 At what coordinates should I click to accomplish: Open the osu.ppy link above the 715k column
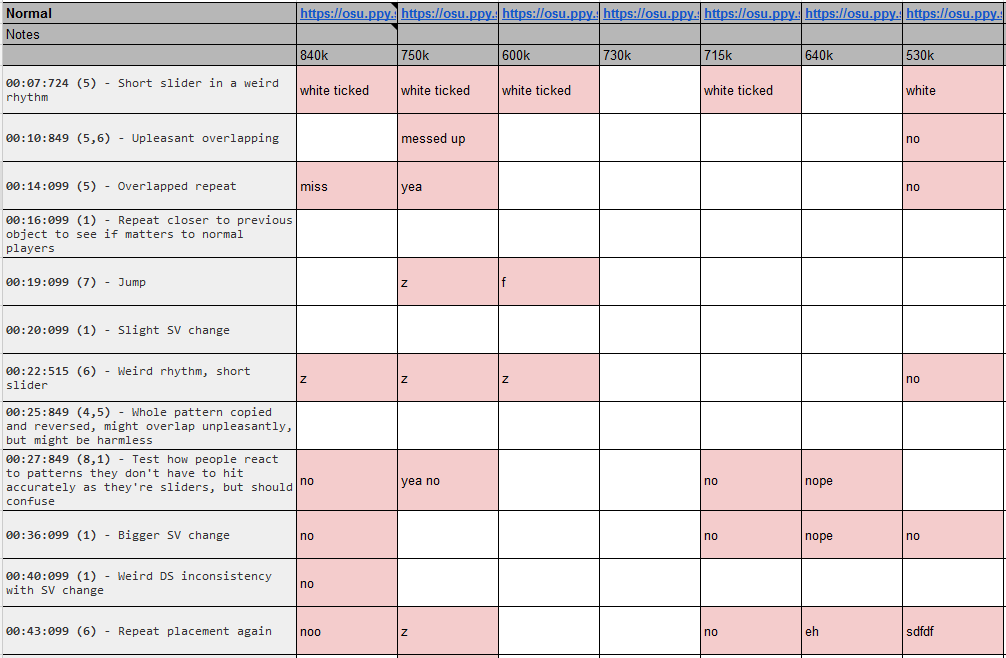point(751,13)
